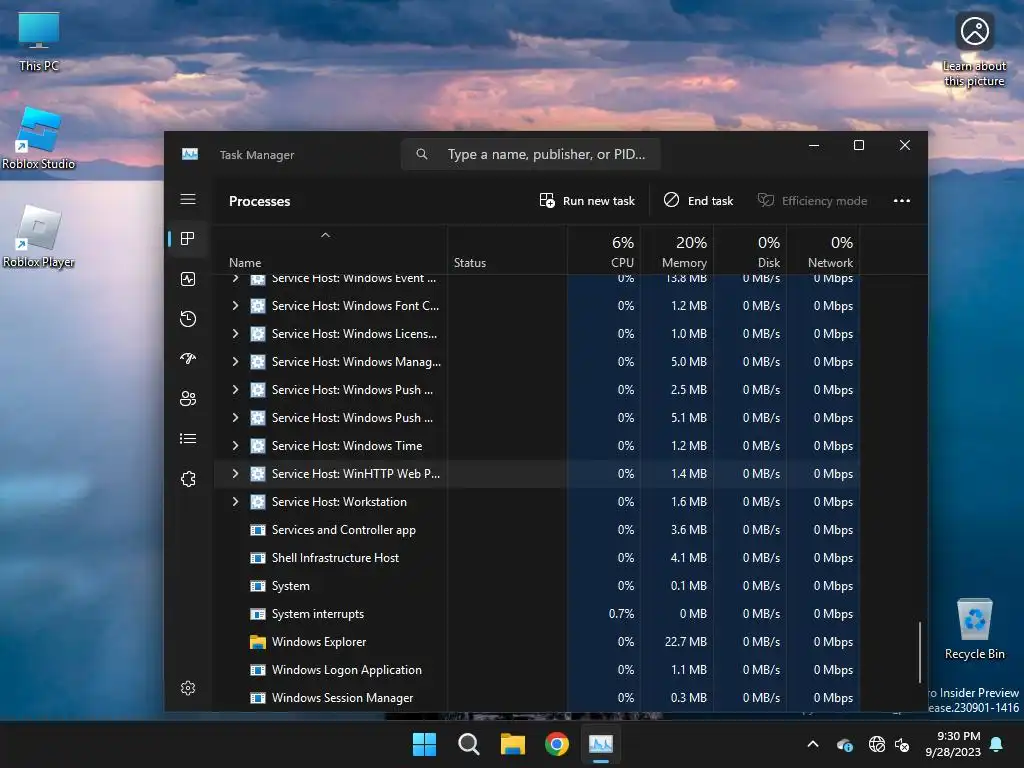Image resolution: width=1024 pixels, height=768 pixels.
Task: Sort processes by Network column
Action: [824, 250]
